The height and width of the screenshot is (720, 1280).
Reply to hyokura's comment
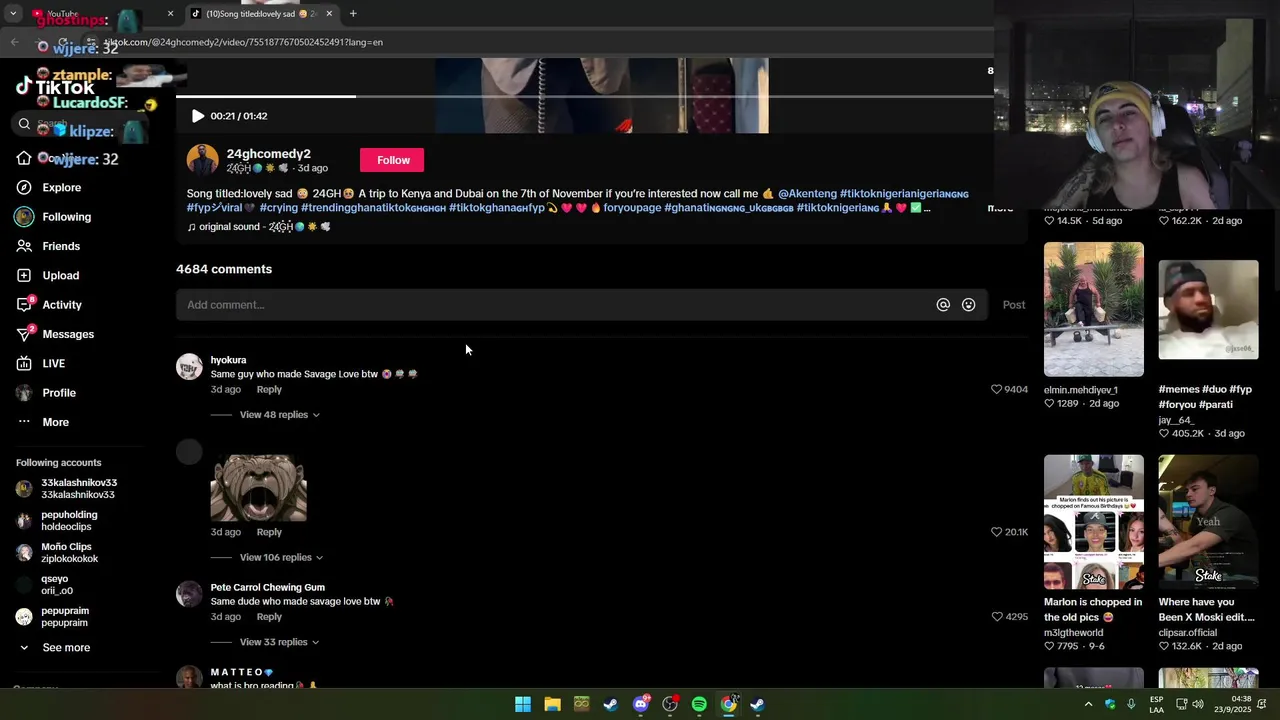point(269,390)
